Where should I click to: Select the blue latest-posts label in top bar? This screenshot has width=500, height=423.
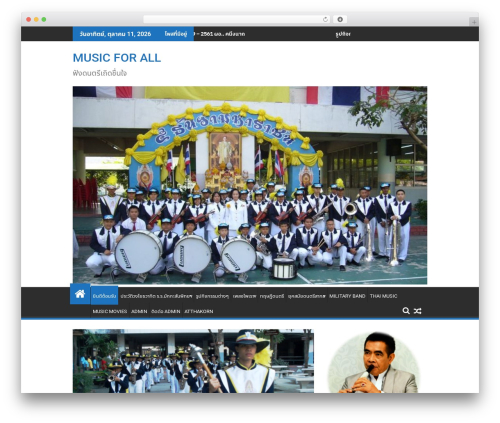[x=176, y=34]
